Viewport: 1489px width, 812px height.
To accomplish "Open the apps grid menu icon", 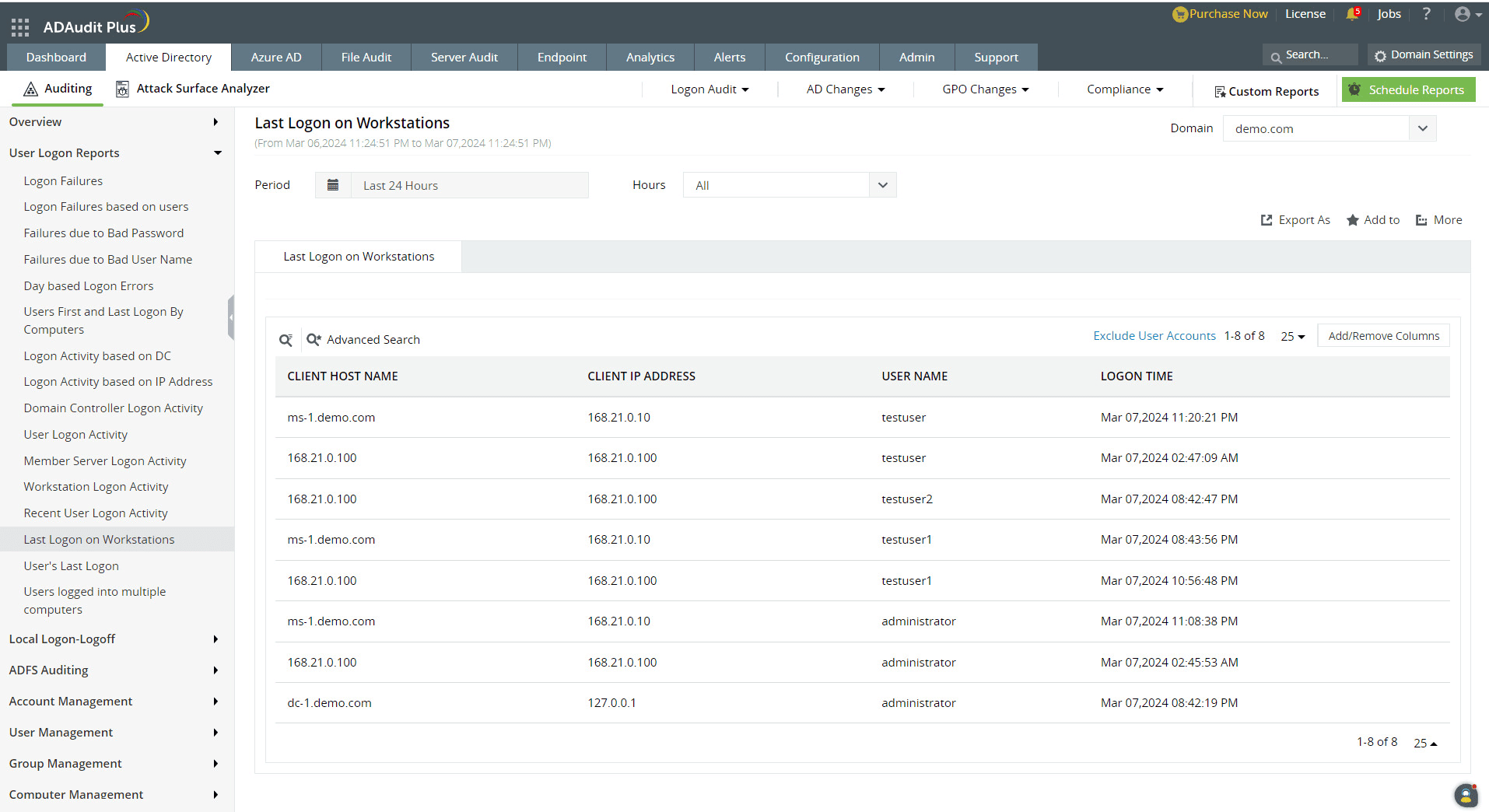I will click(x=20, y=27).
